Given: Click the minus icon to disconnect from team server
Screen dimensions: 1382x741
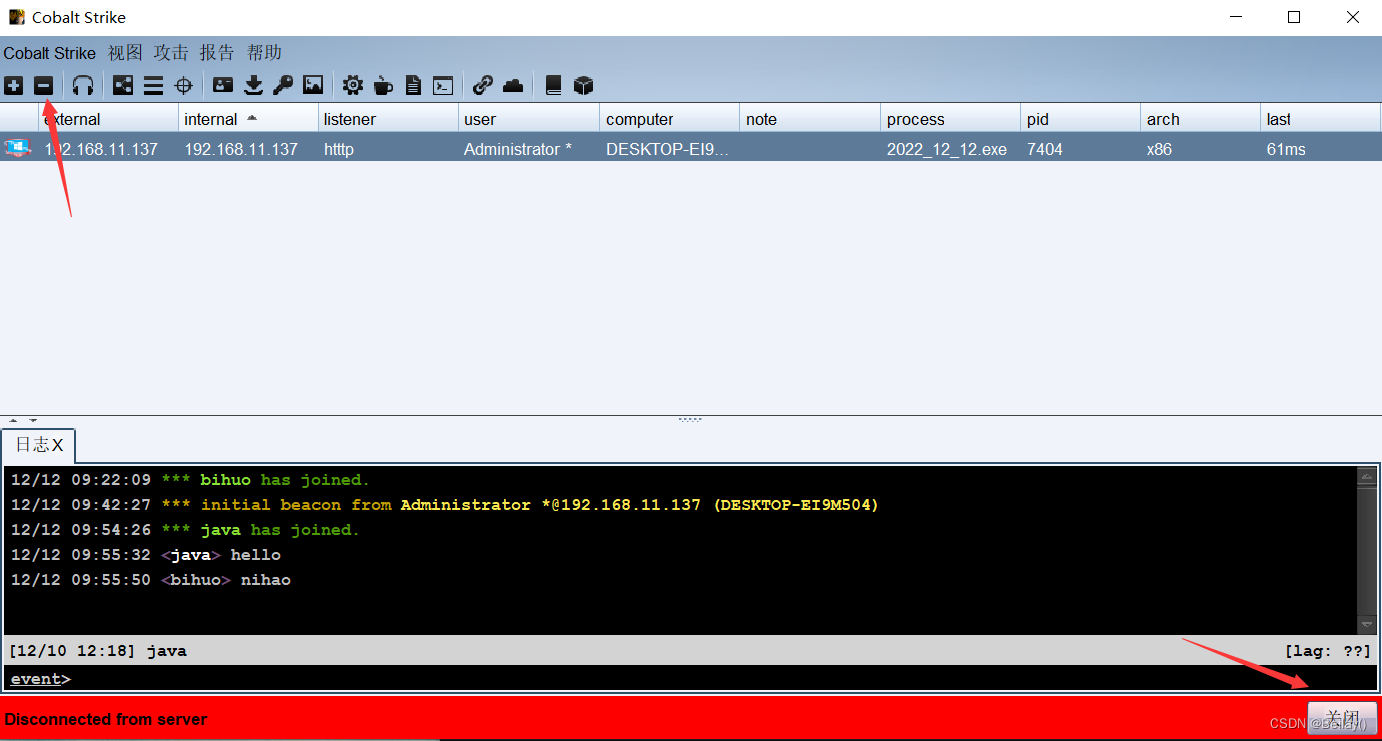Looking at the screenshot, I should tap(43, 86).
